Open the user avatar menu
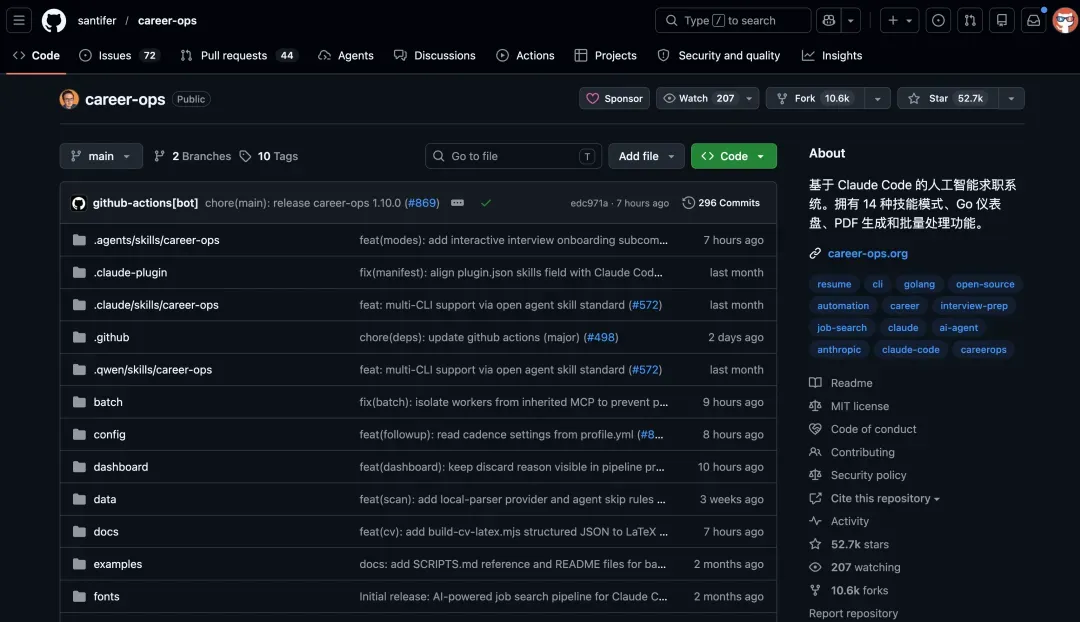The image size is (1080, 622). click(x=1065, y=21)
